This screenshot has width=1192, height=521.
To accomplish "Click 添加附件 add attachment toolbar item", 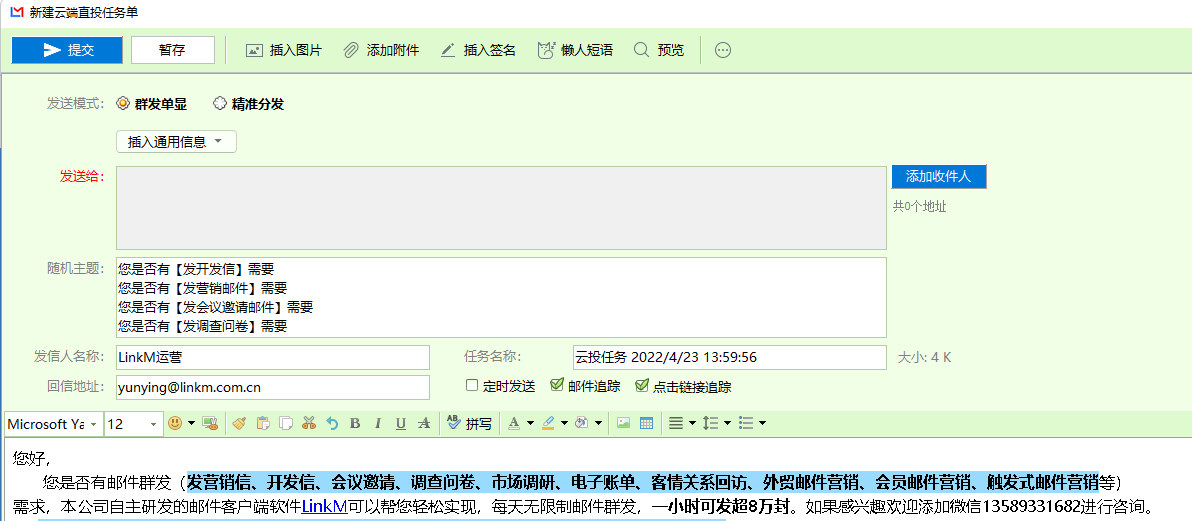I will (x=381, y=50).
